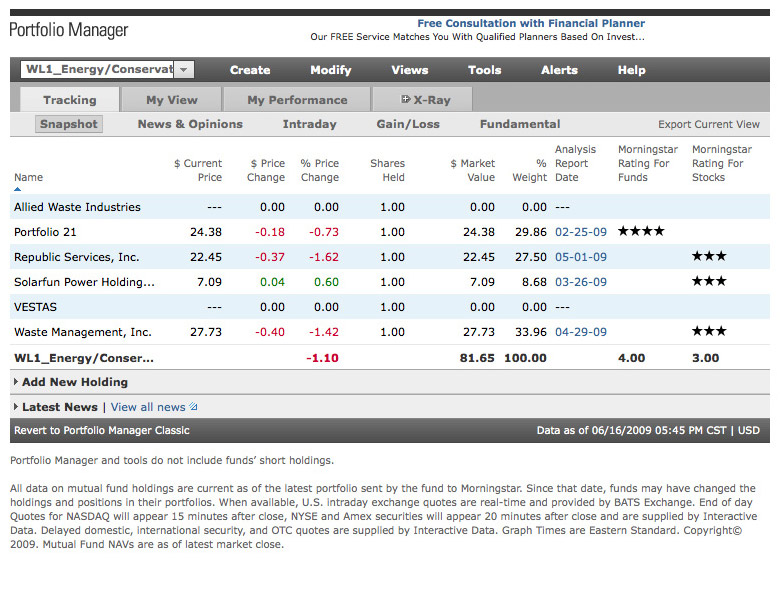This screenshot has width=780, height=599.
Task: Switch to the Tracking tab
Action: (x=70, y=100)
